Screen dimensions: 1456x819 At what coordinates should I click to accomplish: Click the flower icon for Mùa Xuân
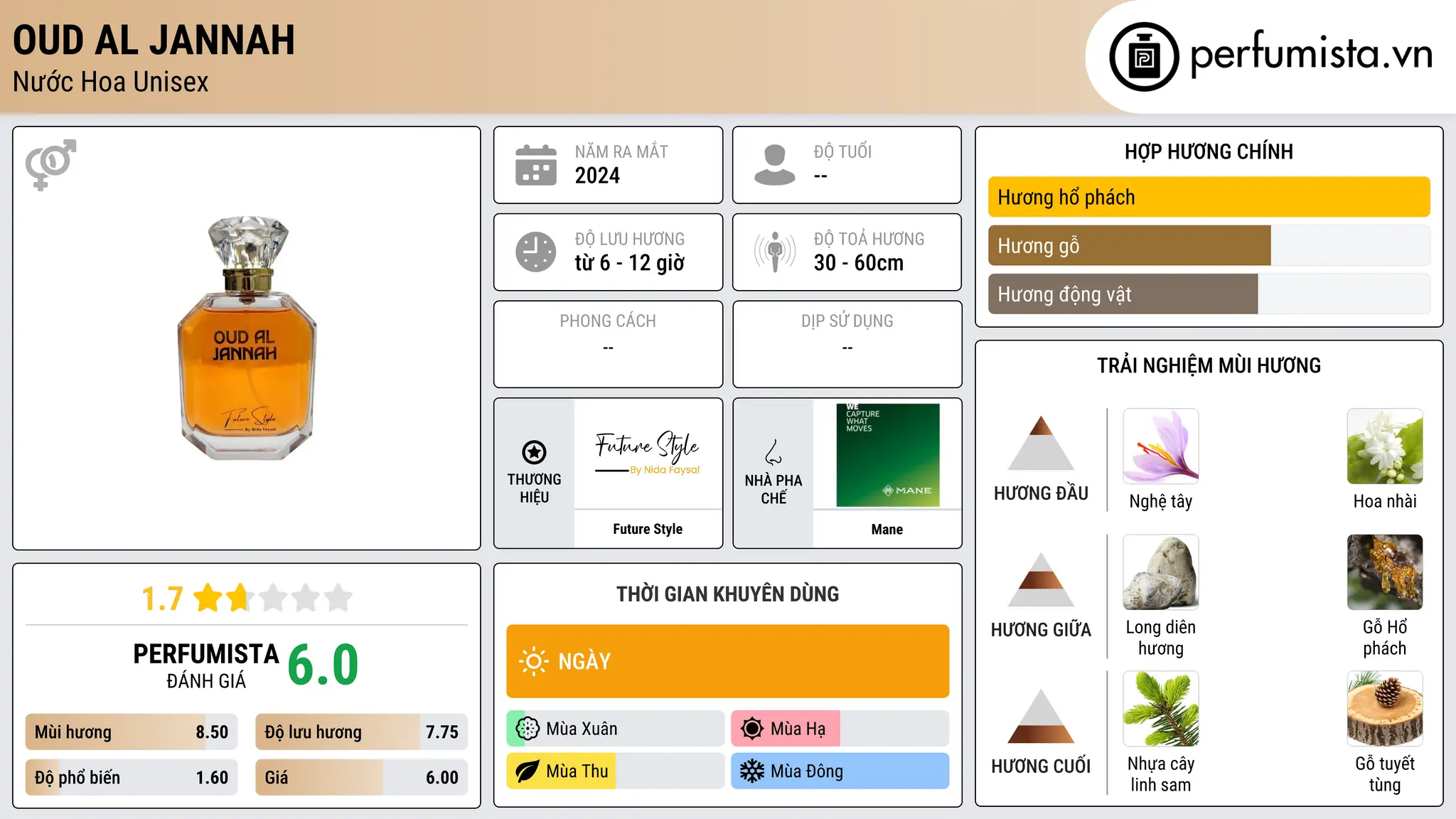coord(528,729)
